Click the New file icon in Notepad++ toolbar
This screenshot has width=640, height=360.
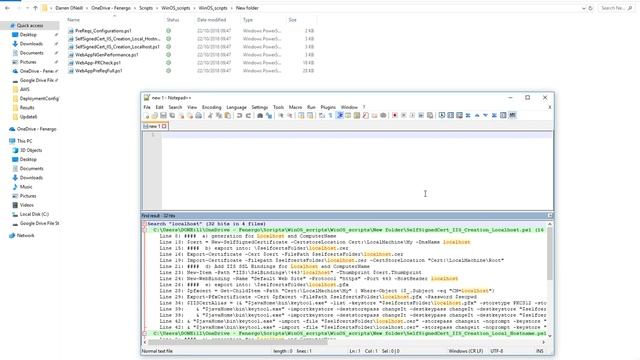[147, 116]
